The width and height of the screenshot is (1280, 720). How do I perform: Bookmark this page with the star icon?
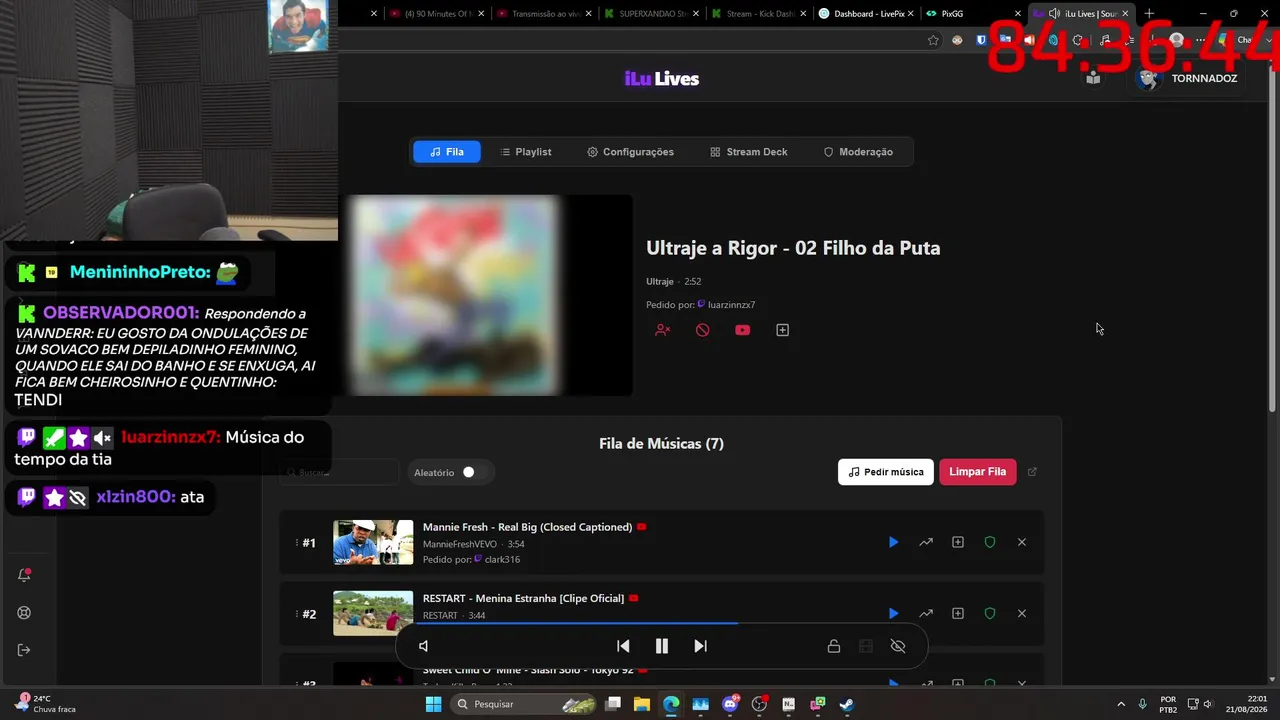[x=933, y=40]
